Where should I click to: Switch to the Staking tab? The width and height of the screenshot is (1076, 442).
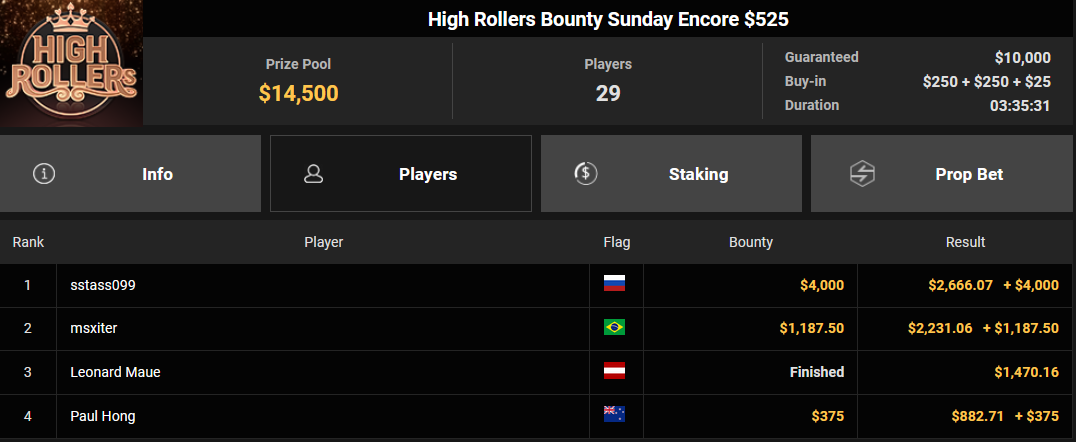[x=671, y=174]
